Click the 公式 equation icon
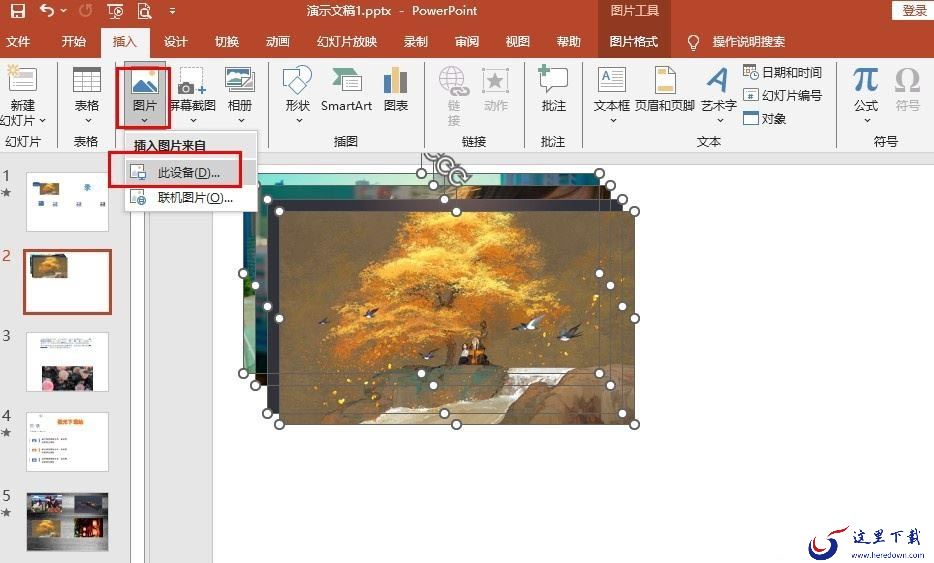This screenshot has width=934, height=563. pos(865,80)
